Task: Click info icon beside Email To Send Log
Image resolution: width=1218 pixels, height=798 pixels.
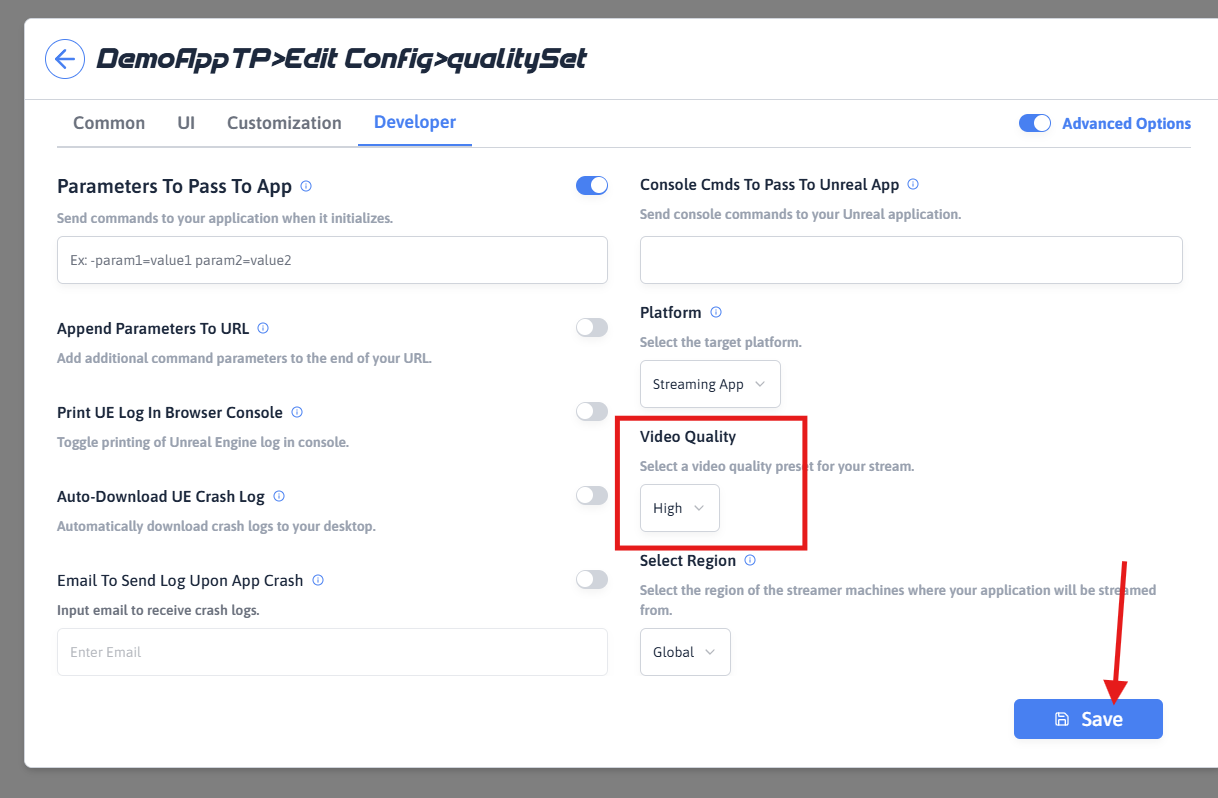Action: click(x=317, y=580)
